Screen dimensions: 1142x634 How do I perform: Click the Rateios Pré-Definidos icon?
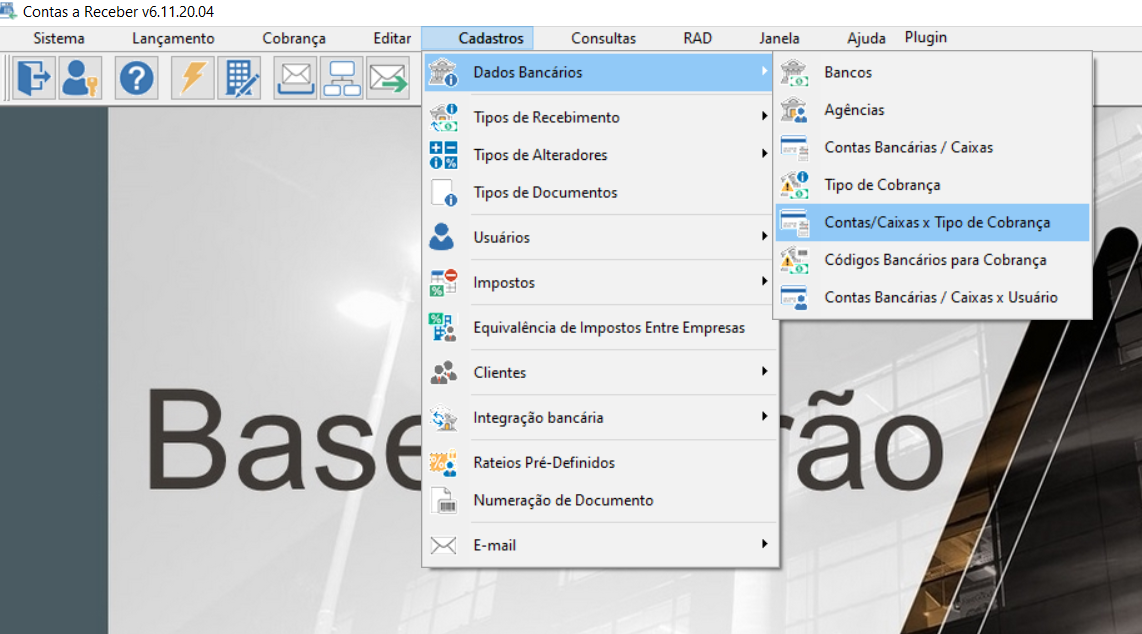(x=443, y=463)
